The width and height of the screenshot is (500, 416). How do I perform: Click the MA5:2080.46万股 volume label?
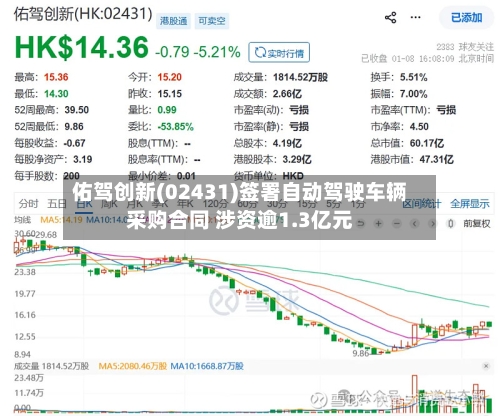click(x=132, y=366)
